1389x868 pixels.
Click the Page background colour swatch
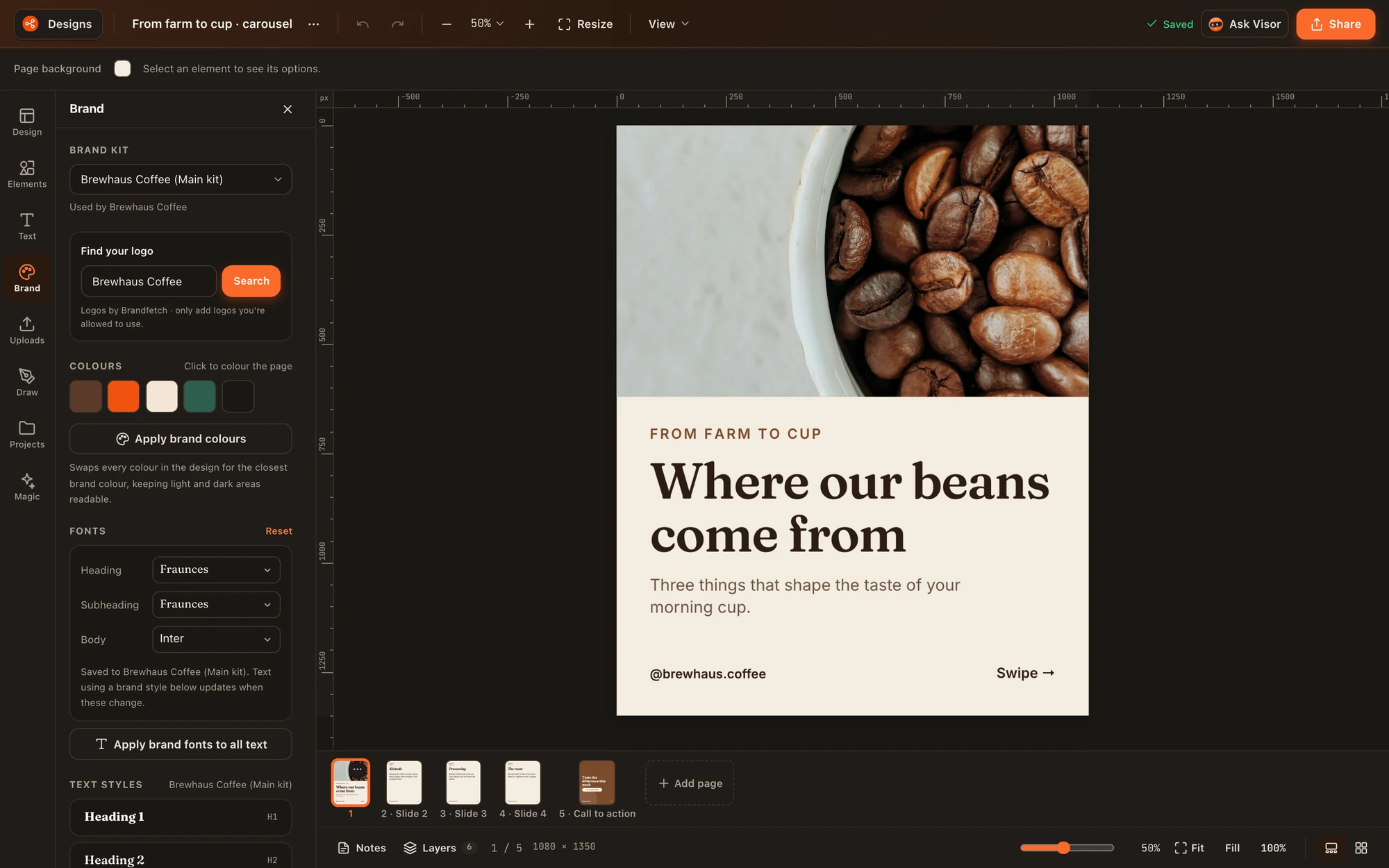tap(122, 68)
